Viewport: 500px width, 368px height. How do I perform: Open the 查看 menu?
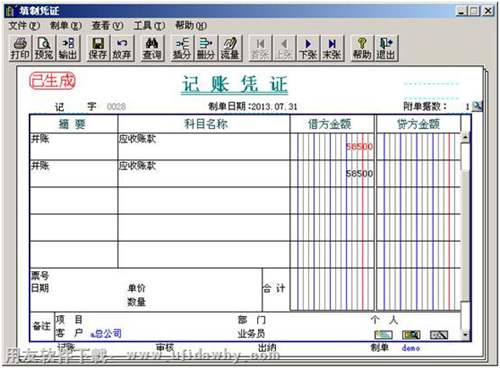107,26
